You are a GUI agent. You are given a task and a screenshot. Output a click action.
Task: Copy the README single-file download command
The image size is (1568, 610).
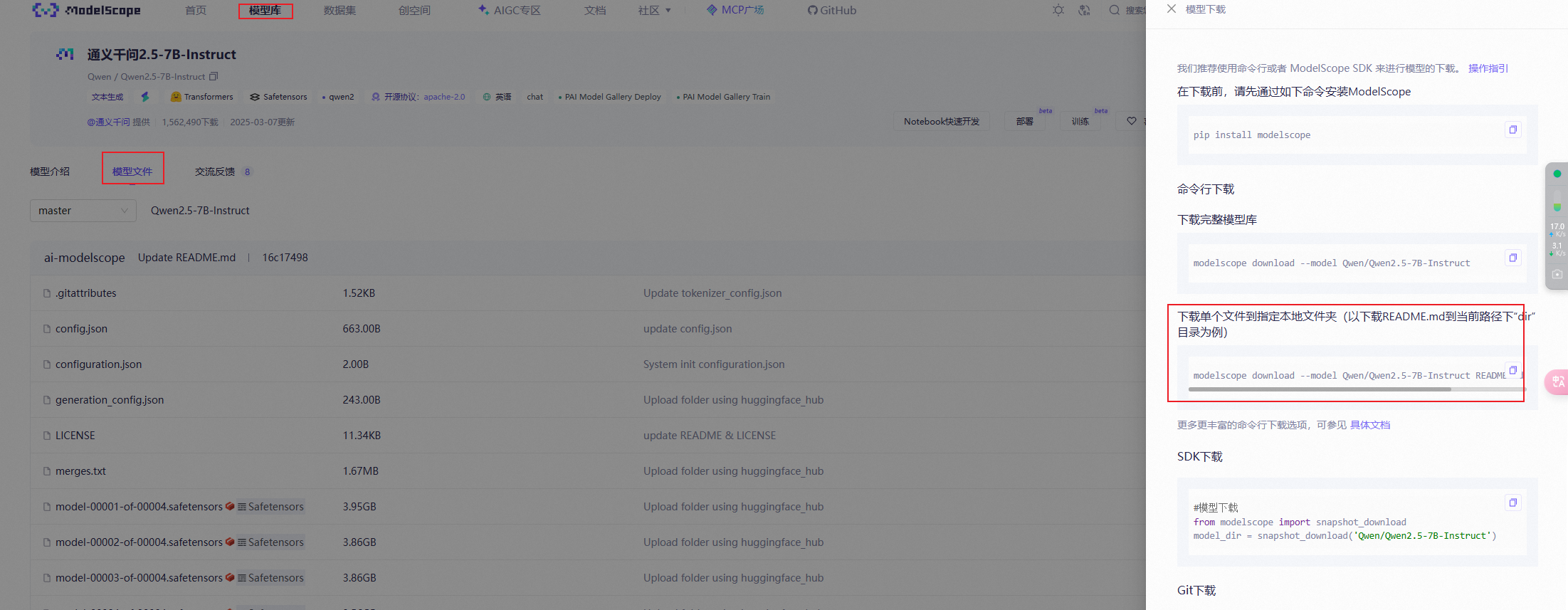[1513, 370]
